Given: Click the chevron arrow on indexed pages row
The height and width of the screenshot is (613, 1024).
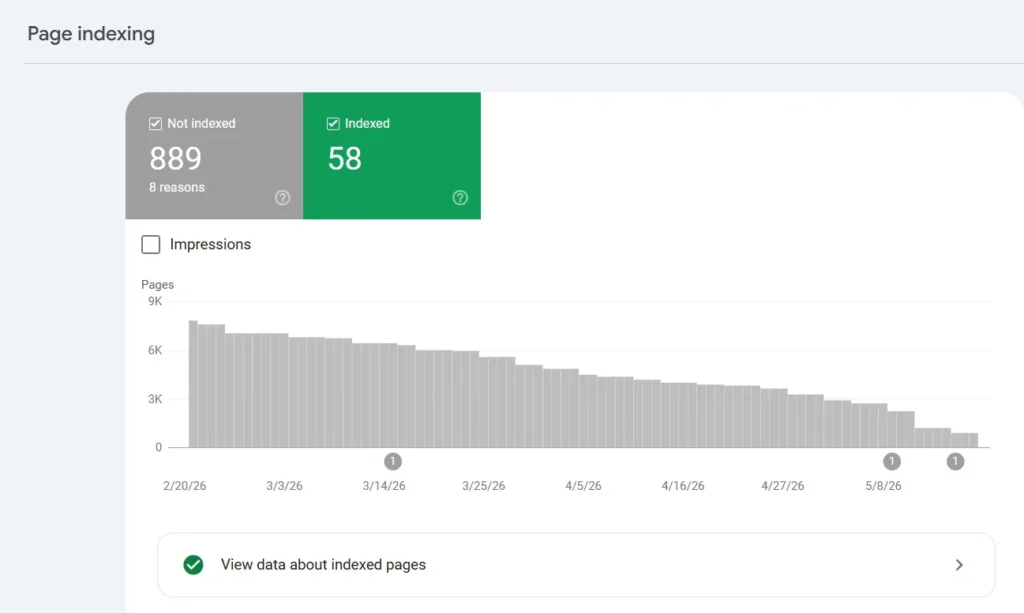Looking at the screenshot, I should [x=959, y=565].
